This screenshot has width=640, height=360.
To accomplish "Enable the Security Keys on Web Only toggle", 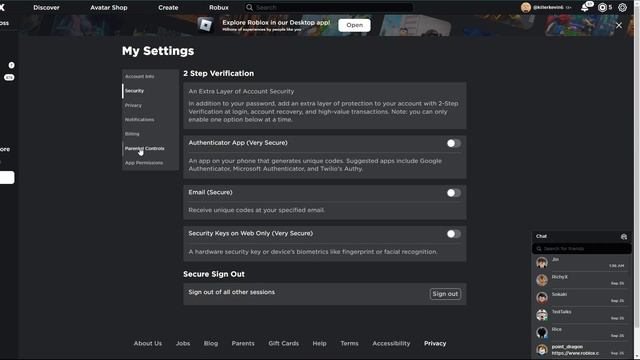I will pyautogui.click(x=453, y=234).
